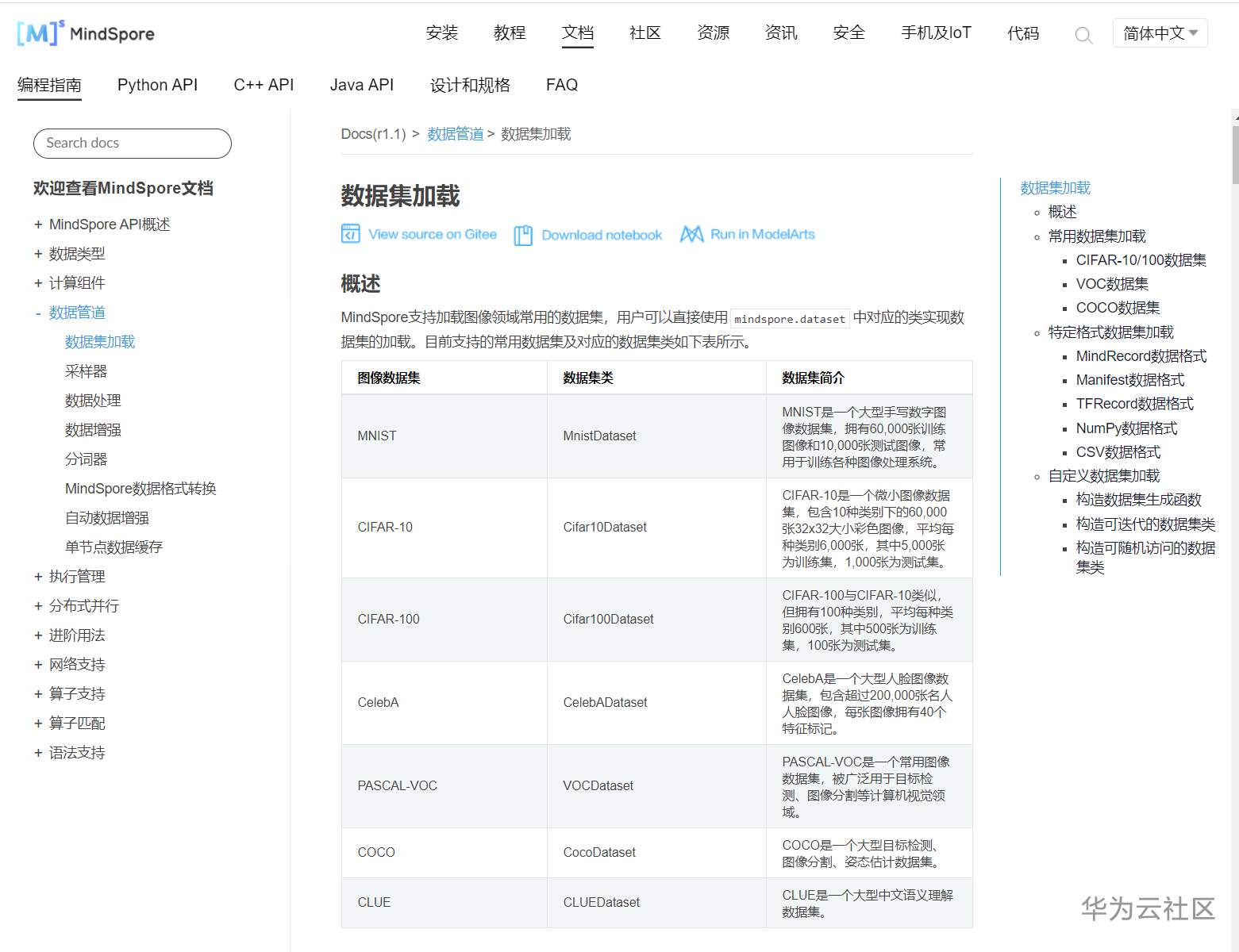1239x952 pixels.
Task: Jump to 自定义数据集加载 outline entry
Action: [1103, 476]
